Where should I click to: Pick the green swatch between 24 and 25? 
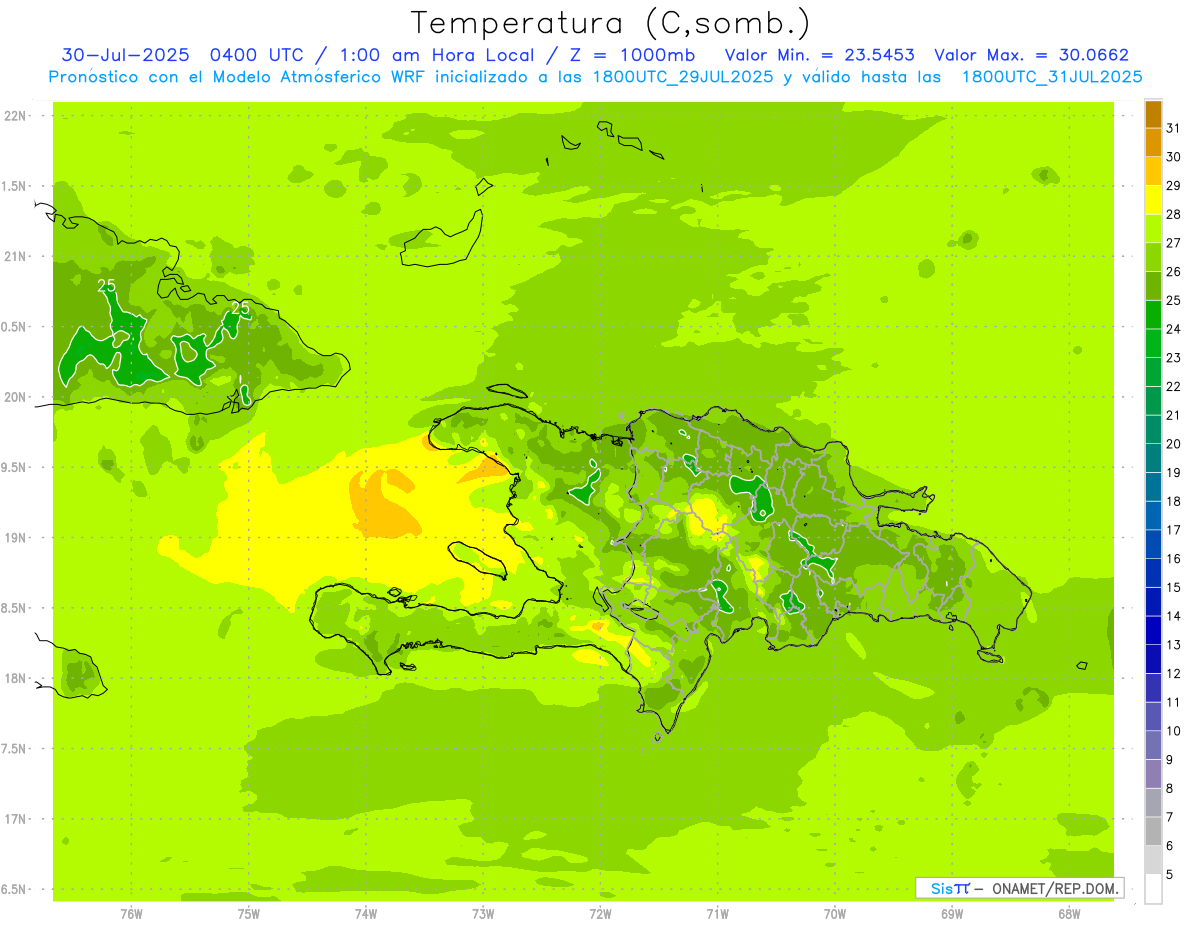(x=1153, y=315)
